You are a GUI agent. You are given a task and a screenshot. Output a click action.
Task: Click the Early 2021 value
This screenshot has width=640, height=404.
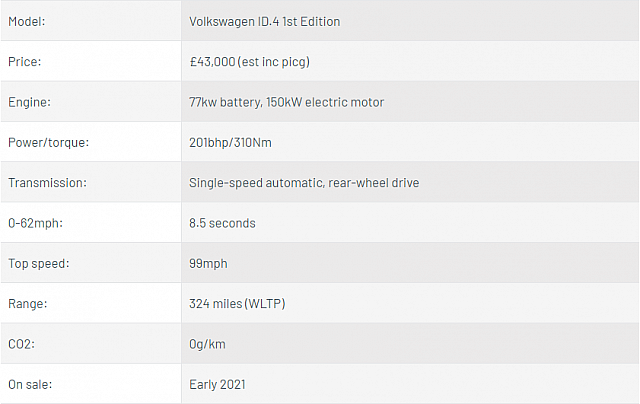point(217,384)
